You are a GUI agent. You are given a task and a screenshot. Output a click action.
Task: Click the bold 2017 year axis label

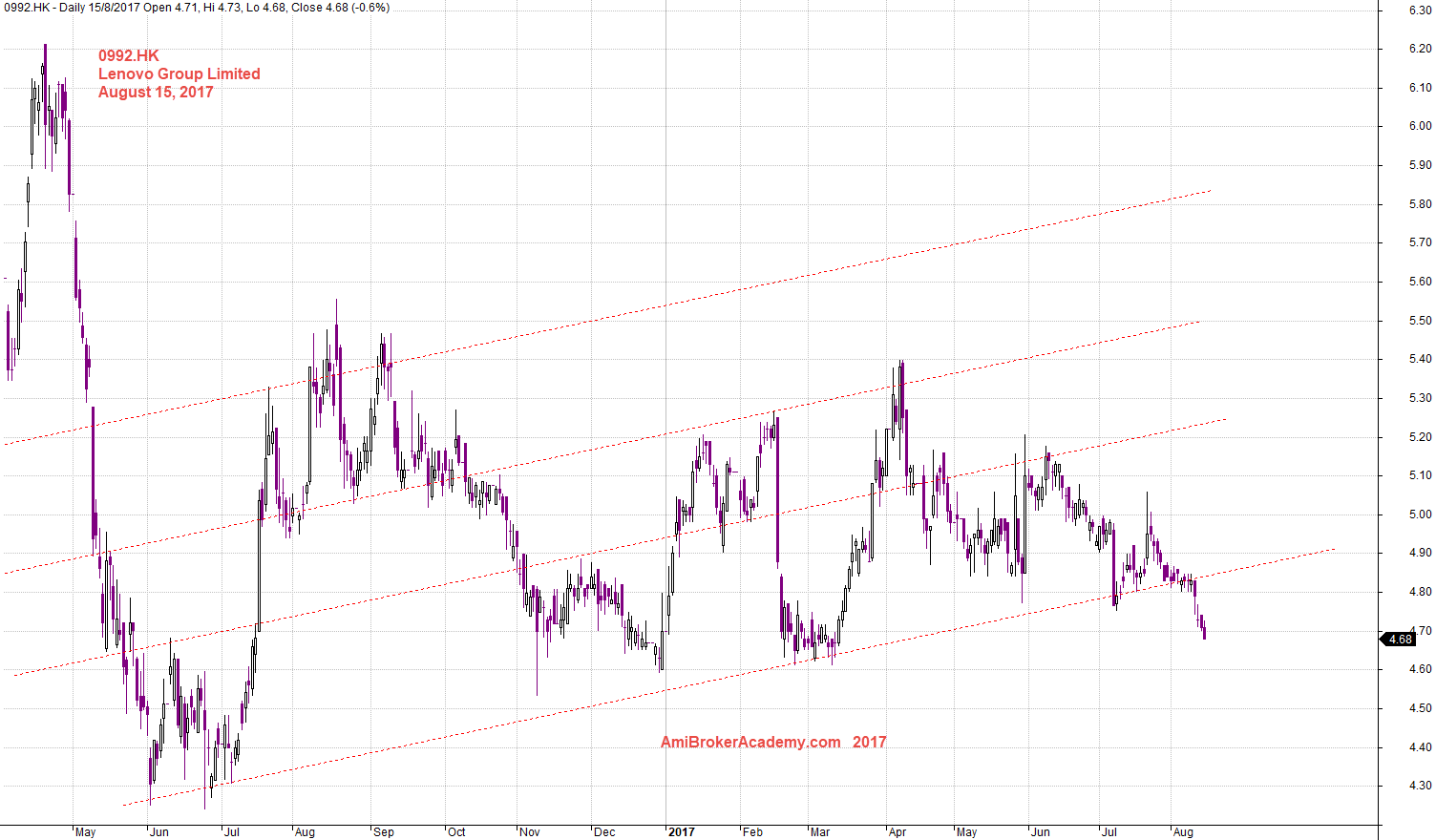pyautogui.click(x=681, y=832)
